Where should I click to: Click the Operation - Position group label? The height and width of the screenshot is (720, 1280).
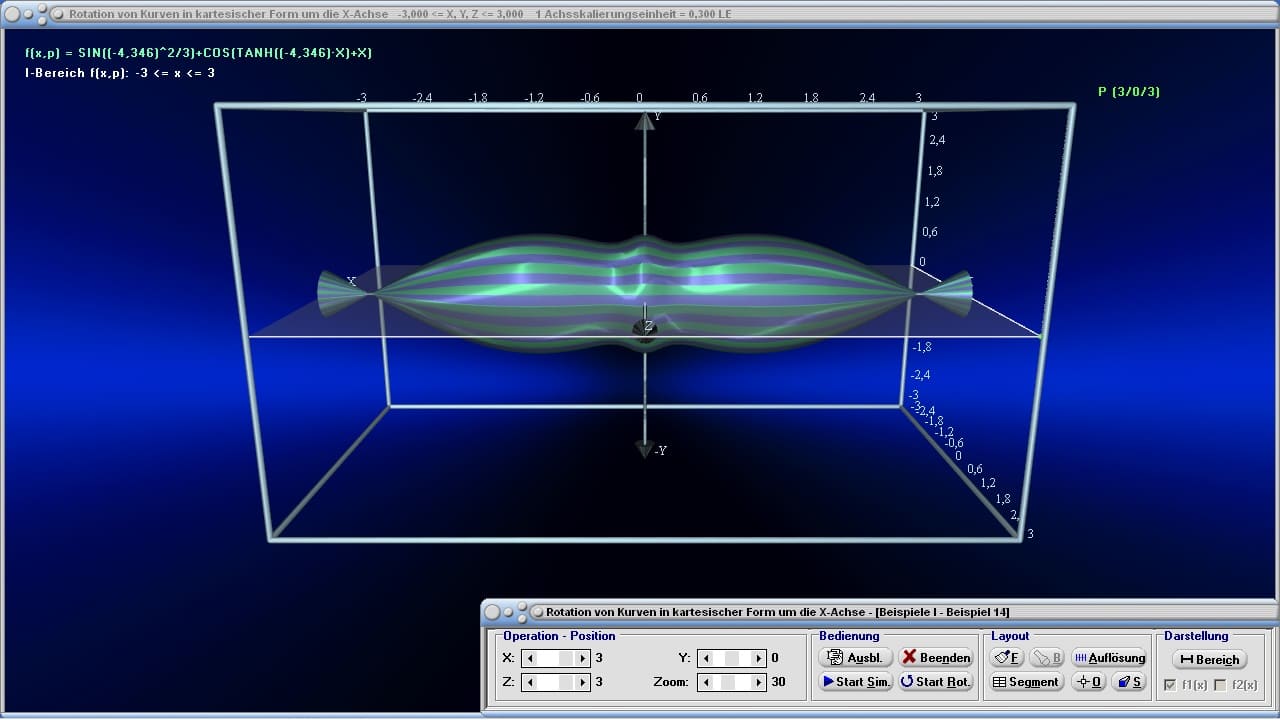[x=559, y=636]
